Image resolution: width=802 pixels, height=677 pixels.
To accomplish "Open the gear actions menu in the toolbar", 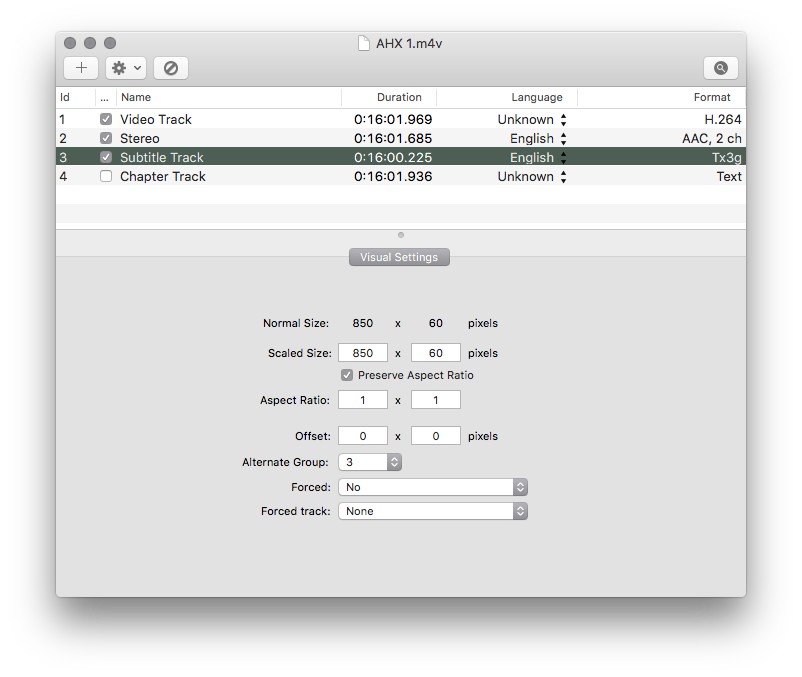I will click(126, 68).
